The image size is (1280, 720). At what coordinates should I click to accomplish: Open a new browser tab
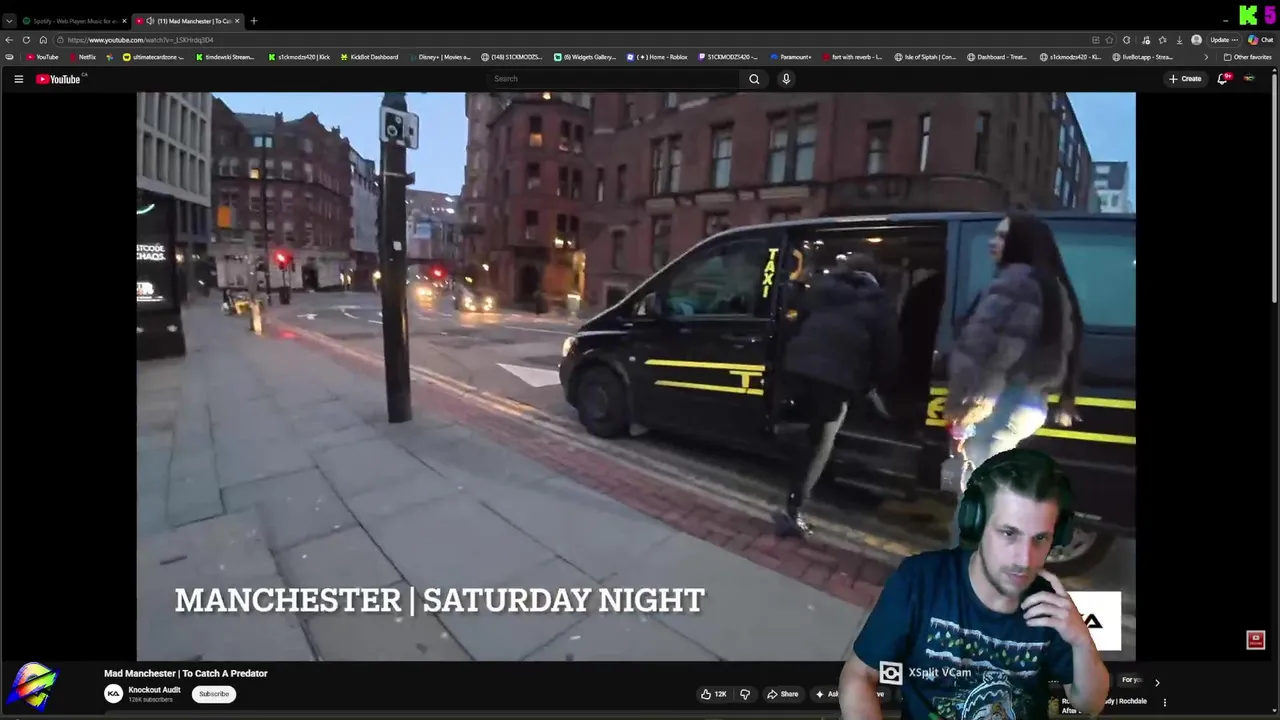pyautogui.click(x=253, y=21)
